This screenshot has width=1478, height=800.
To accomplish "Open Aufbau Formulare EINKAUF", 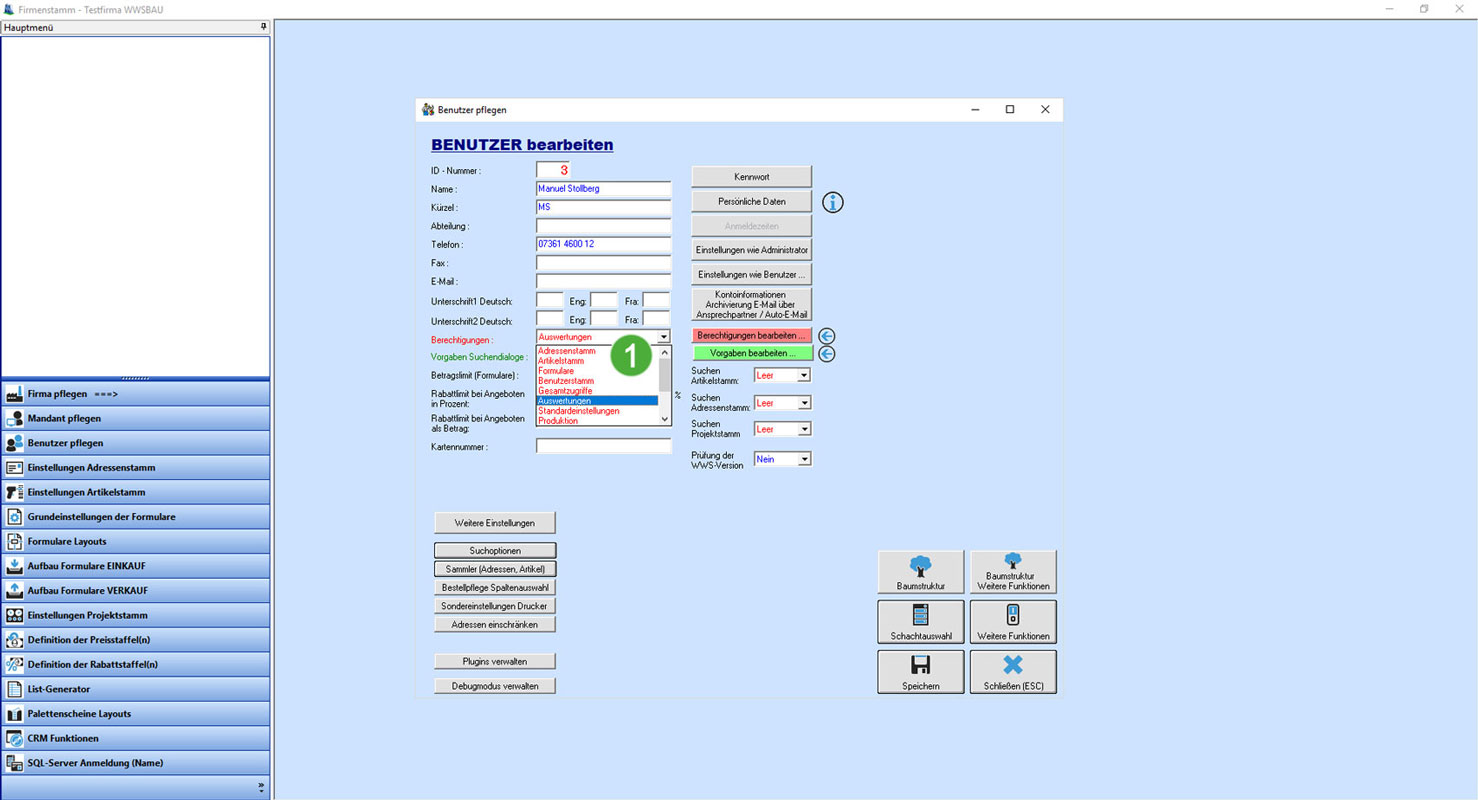I will click(135, 566).
